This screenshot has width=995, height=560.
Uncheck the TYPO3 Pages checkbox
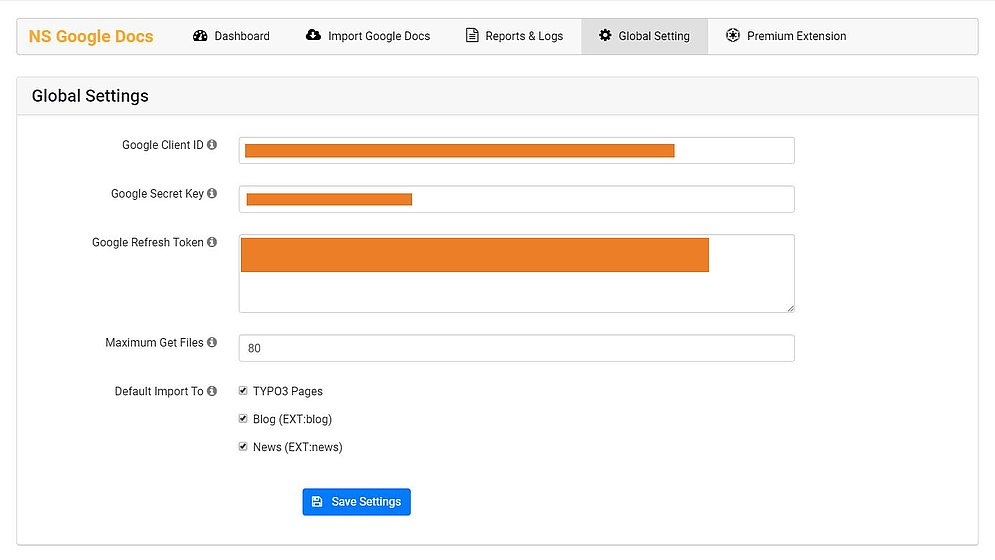click(243, 391)
